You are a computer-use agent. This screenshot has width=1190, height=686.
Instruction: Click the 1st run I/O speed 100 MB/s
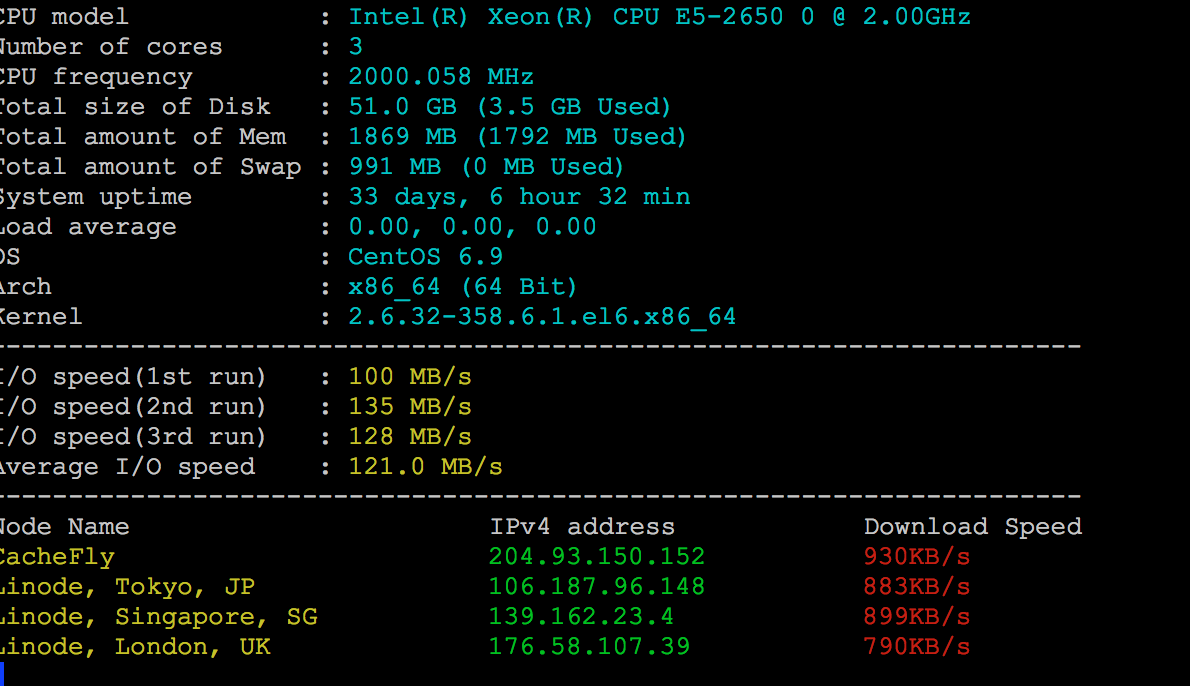pos(410,376)
